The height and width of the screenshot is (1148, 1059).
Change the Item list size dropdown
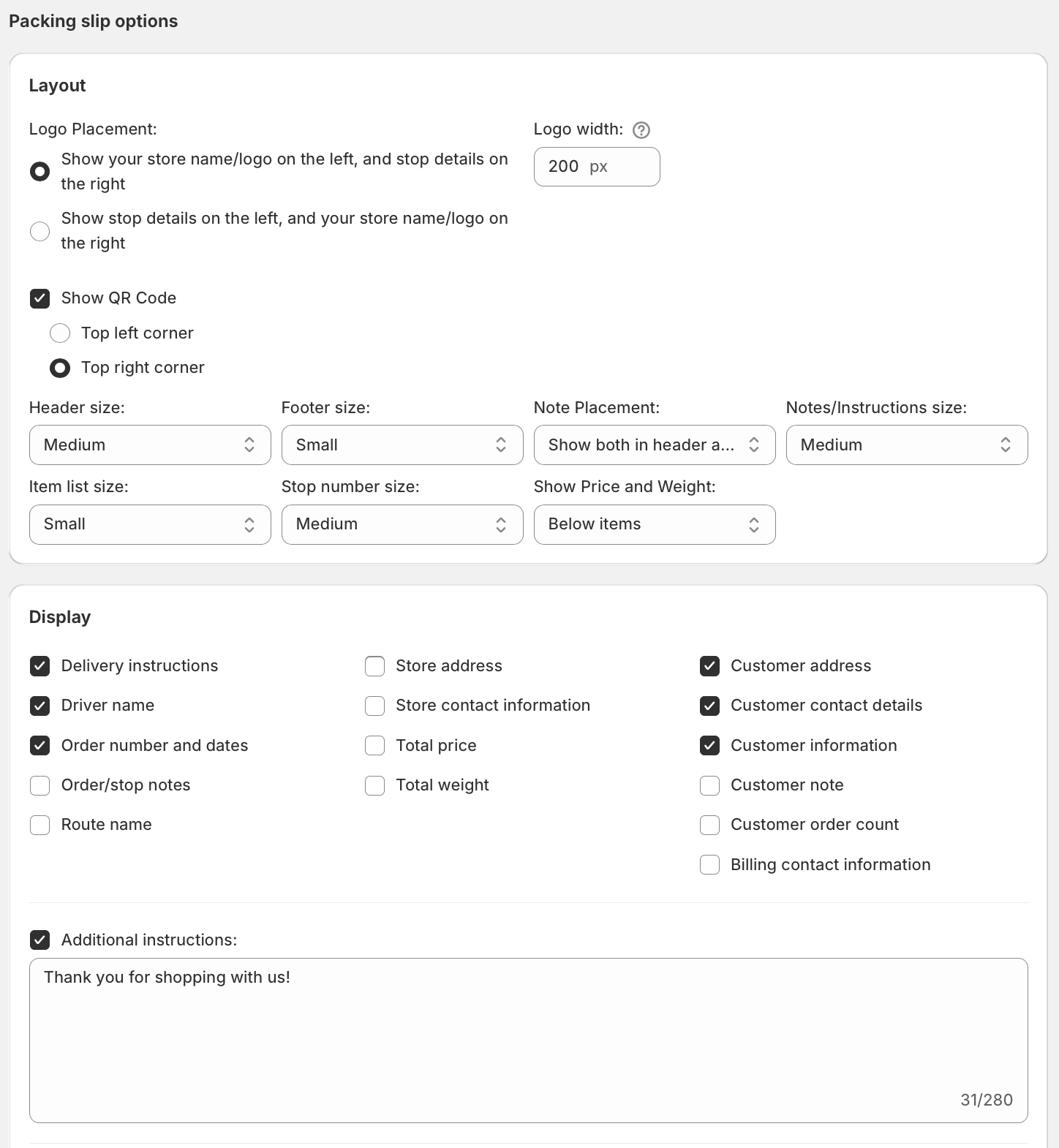150,524
